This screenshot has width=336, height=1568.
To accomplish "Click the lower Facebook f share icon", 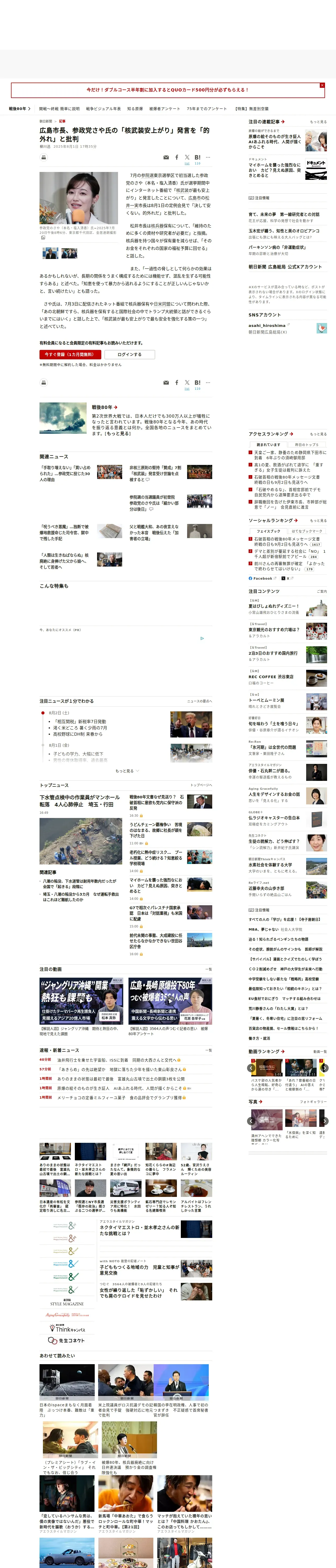I will click(x=177, y=383).
